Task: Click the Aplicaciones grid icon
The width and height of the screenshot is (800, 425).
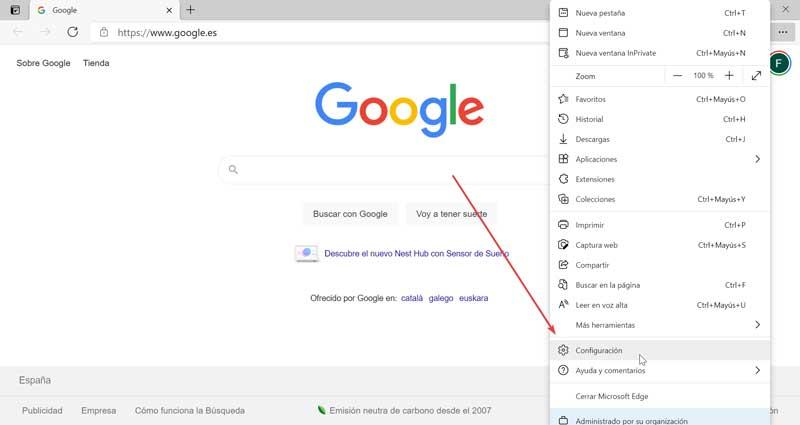Action: tap(563, 159)
